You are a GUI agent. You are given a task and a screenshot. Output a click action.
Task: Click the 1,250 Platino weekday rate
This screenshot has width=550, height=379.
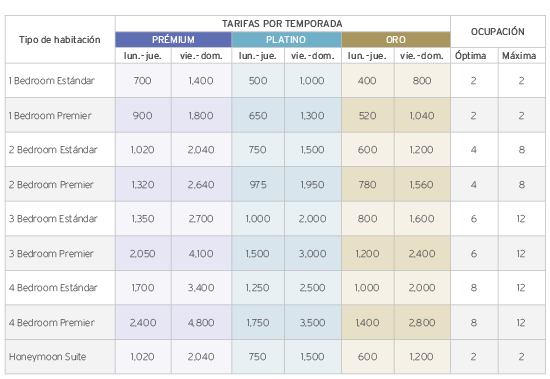pos(257,288)
